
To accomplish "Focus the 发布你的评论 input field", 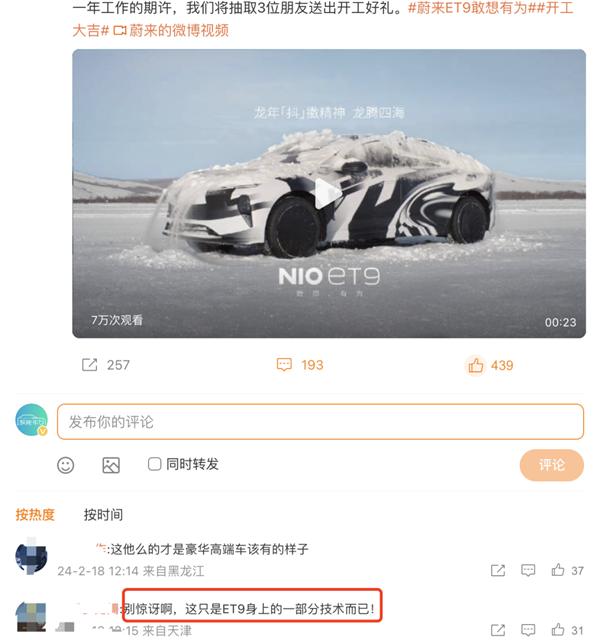I will click(x=320, y=422).
